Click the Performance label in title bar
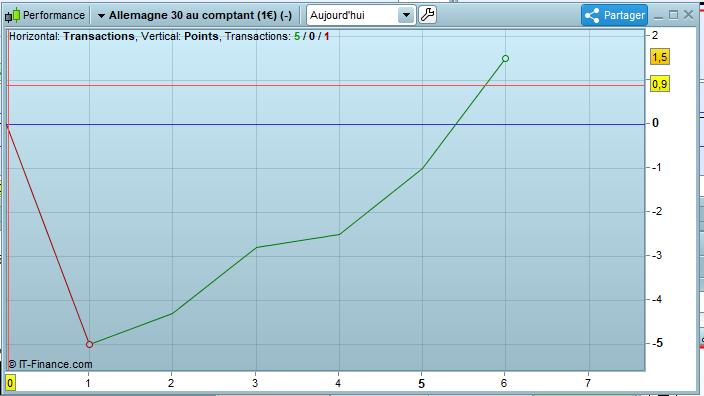This screenshot has width=704, height=396. (54, 15)
